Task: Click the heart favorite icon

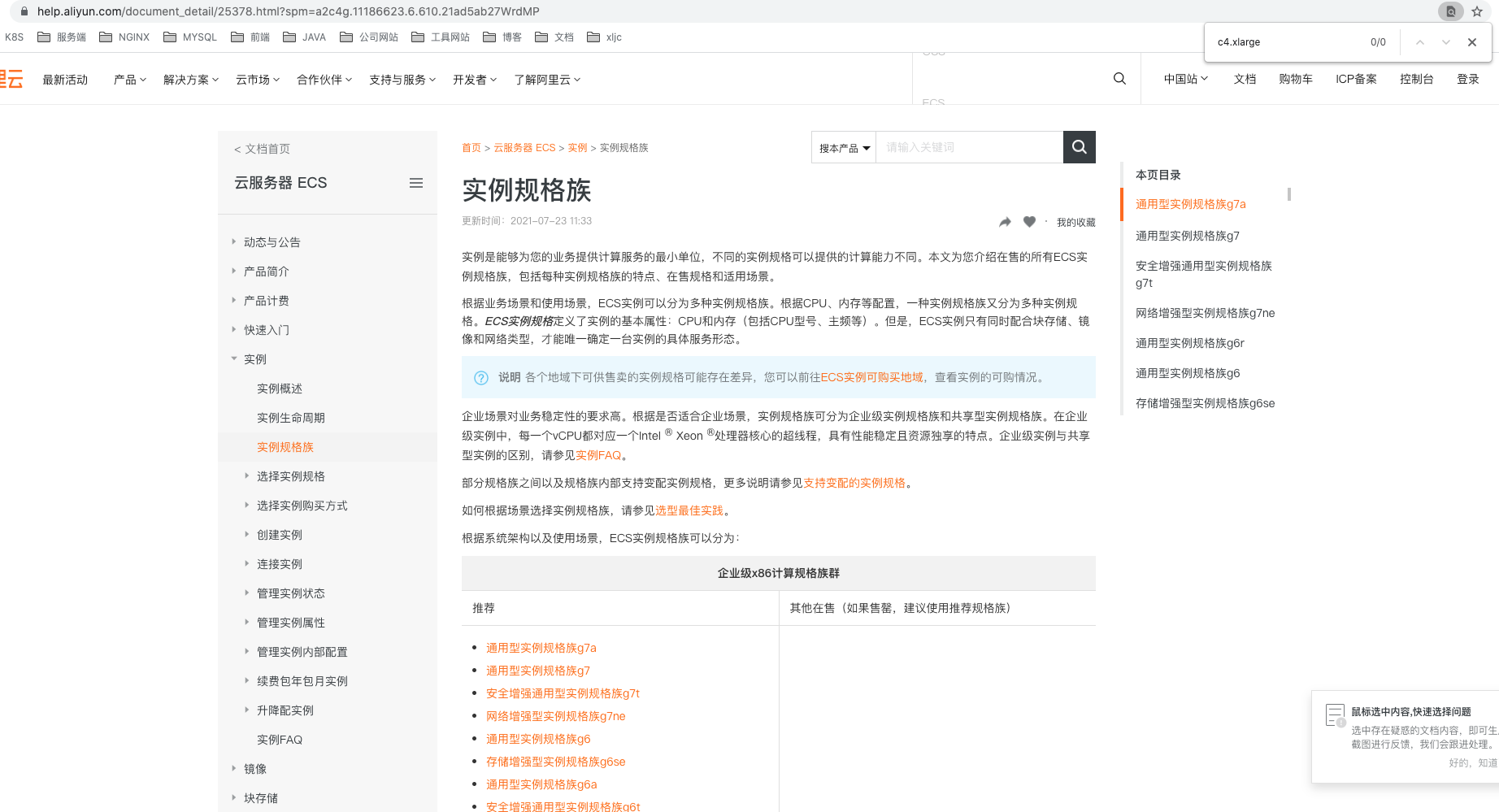Action: tap(1029, 222)
